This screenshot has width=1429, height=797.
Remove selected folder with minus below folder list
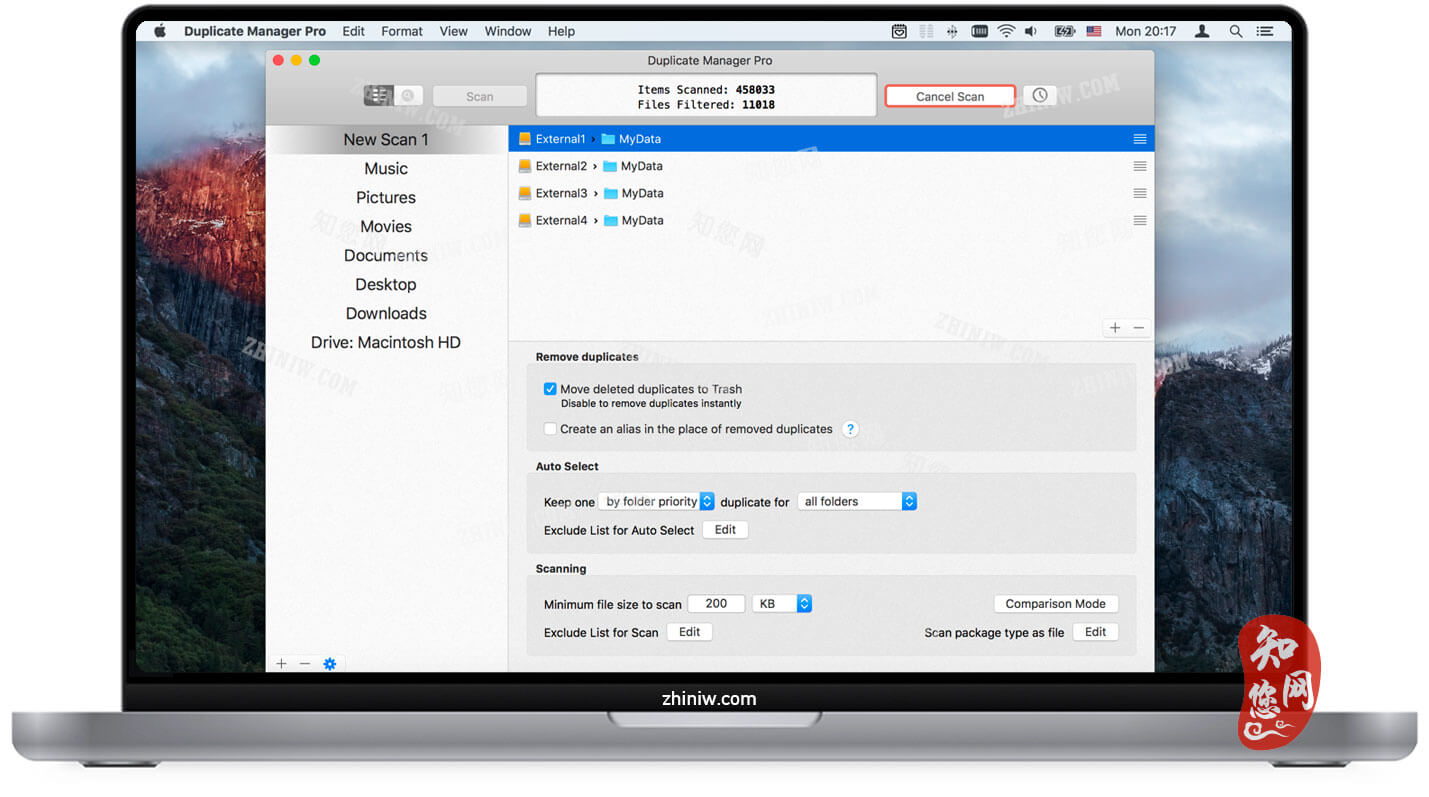click(1138, 328)
